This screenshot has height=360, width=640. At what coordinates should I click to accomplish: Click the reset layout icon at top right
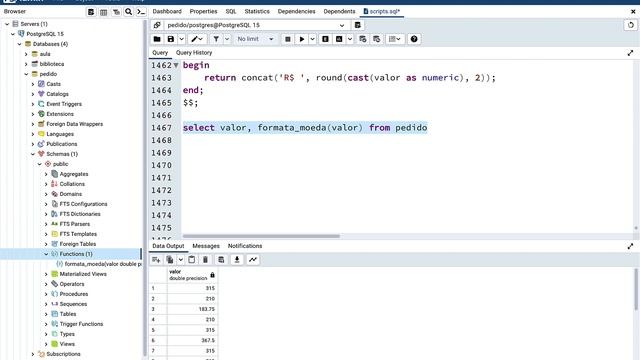click(631, 25)
